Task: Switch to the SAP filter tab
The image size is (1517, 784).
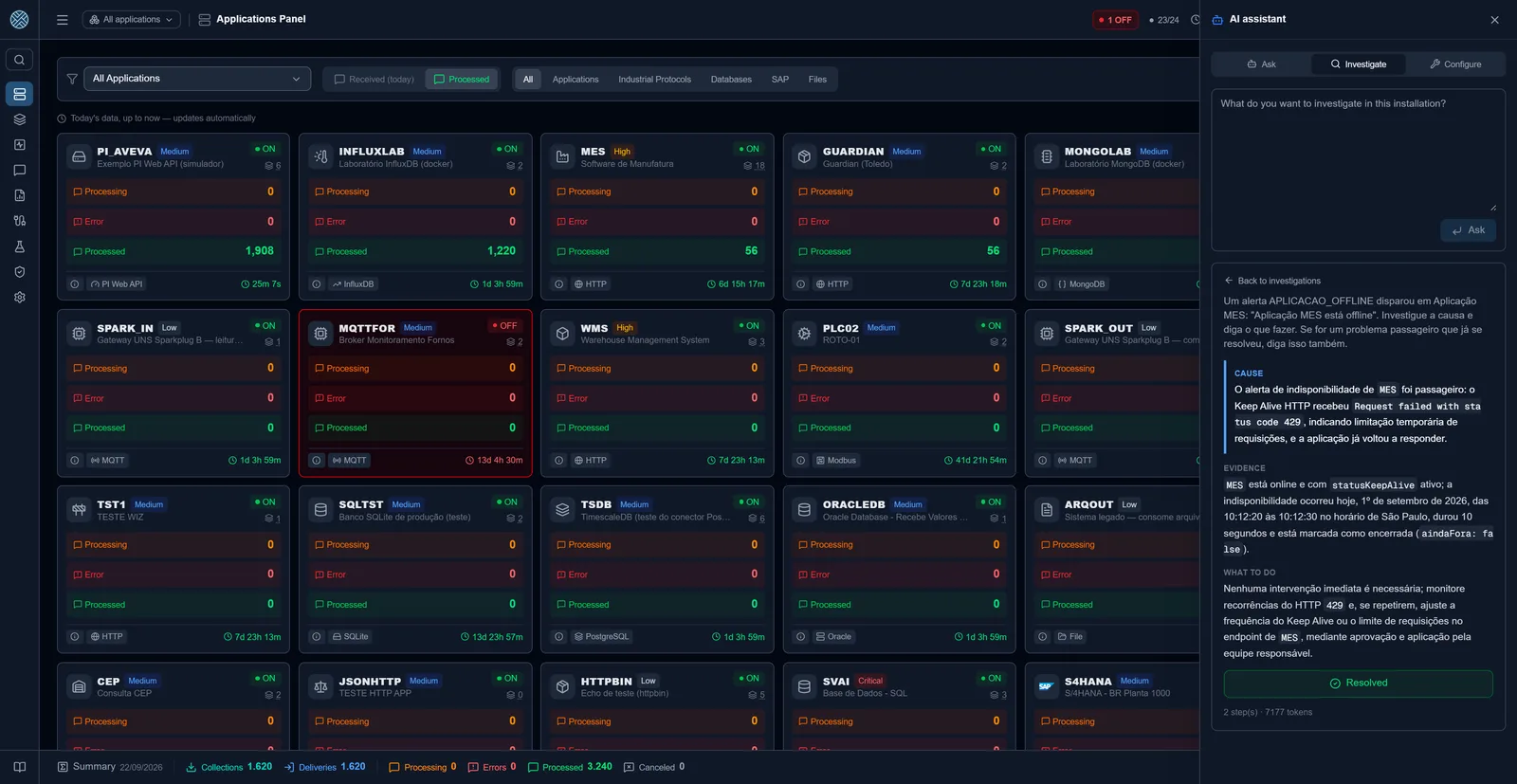Action: pyautogui.click(x=780, y=80)
